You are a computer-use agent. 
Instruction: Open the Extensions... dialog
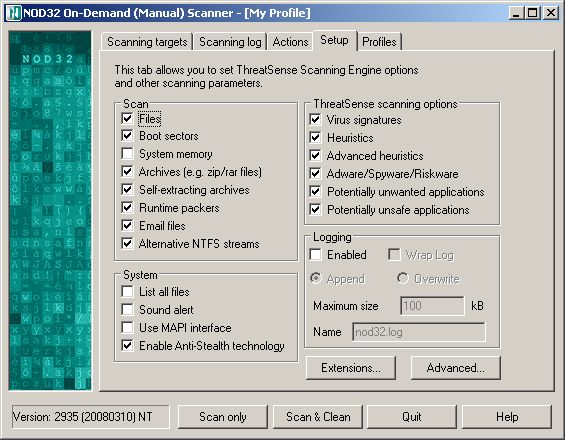click(351, 368)
